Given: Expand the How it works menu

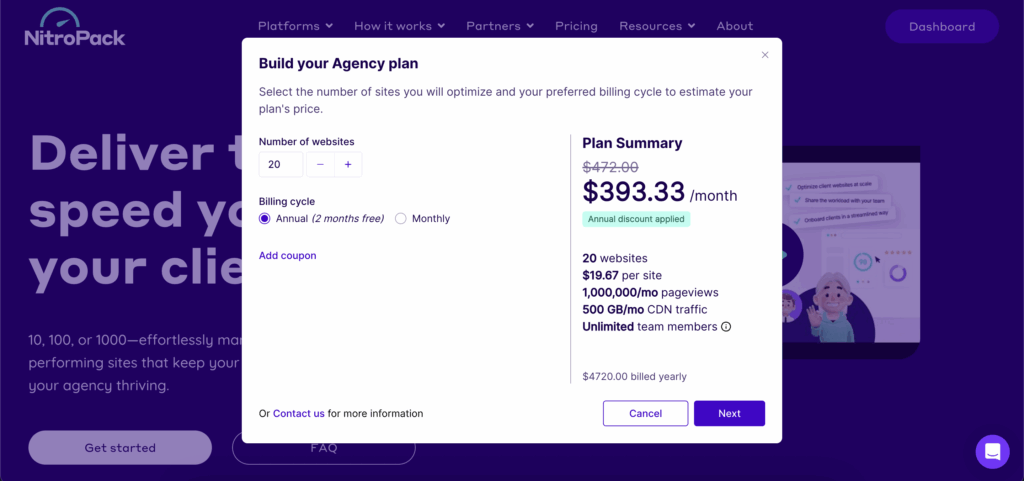Looking at the screenshot, I should pos(399,26).
